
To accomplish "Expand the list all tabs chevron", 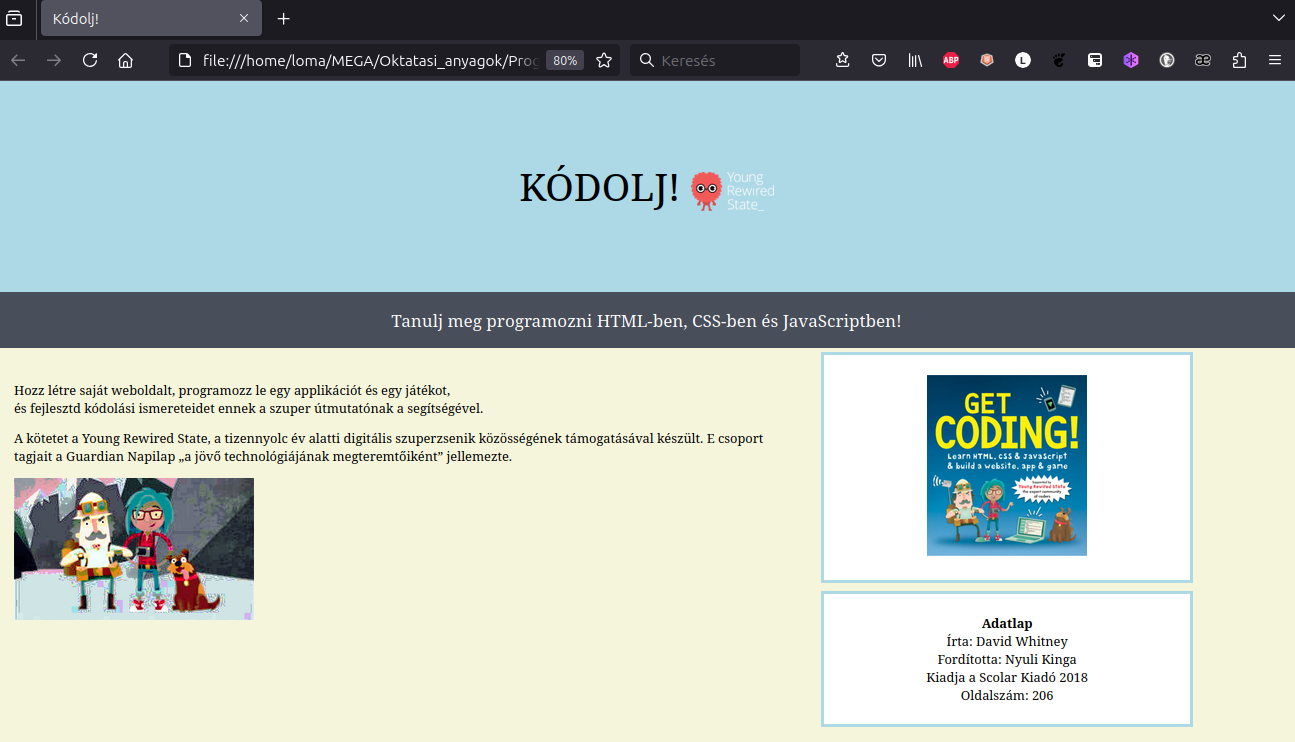I will tap(1279, 18).
